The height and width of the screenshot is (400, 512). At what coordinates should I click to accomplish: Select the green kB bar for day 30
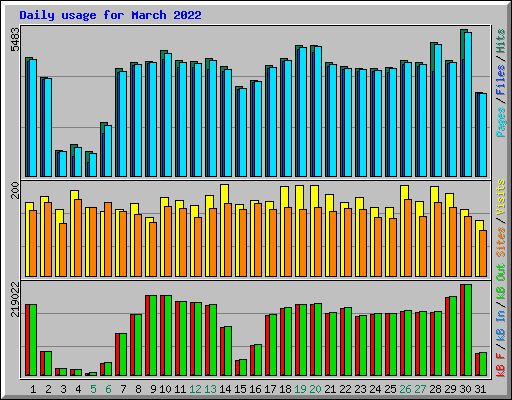[468, 330]
